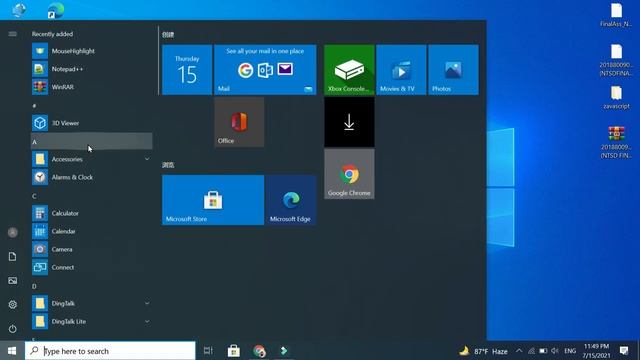Open the Camera app

click(92, 249)
